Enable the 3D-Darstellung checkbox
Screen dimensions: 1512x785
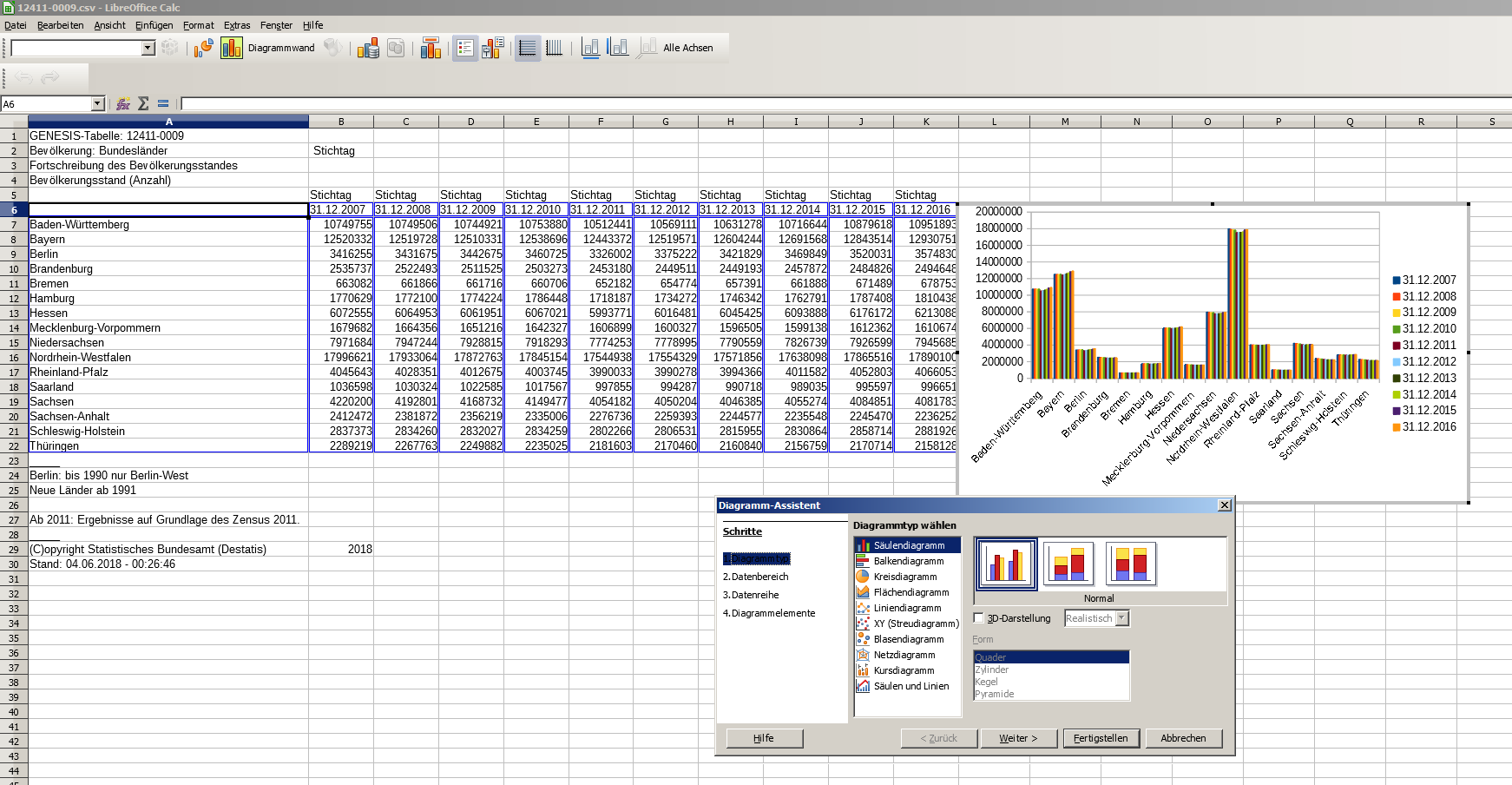click(x=979, y=618)
